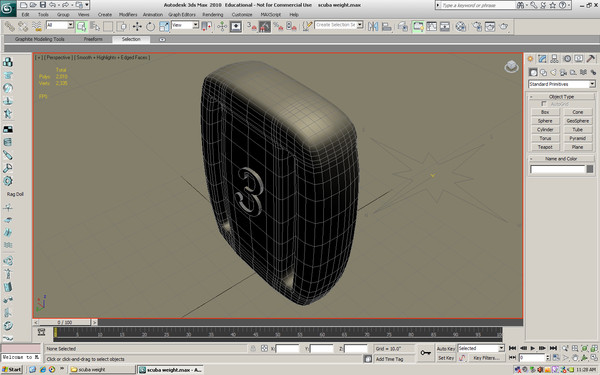Toggle Auto Key animation mode
600x375 pixels.
446,349
